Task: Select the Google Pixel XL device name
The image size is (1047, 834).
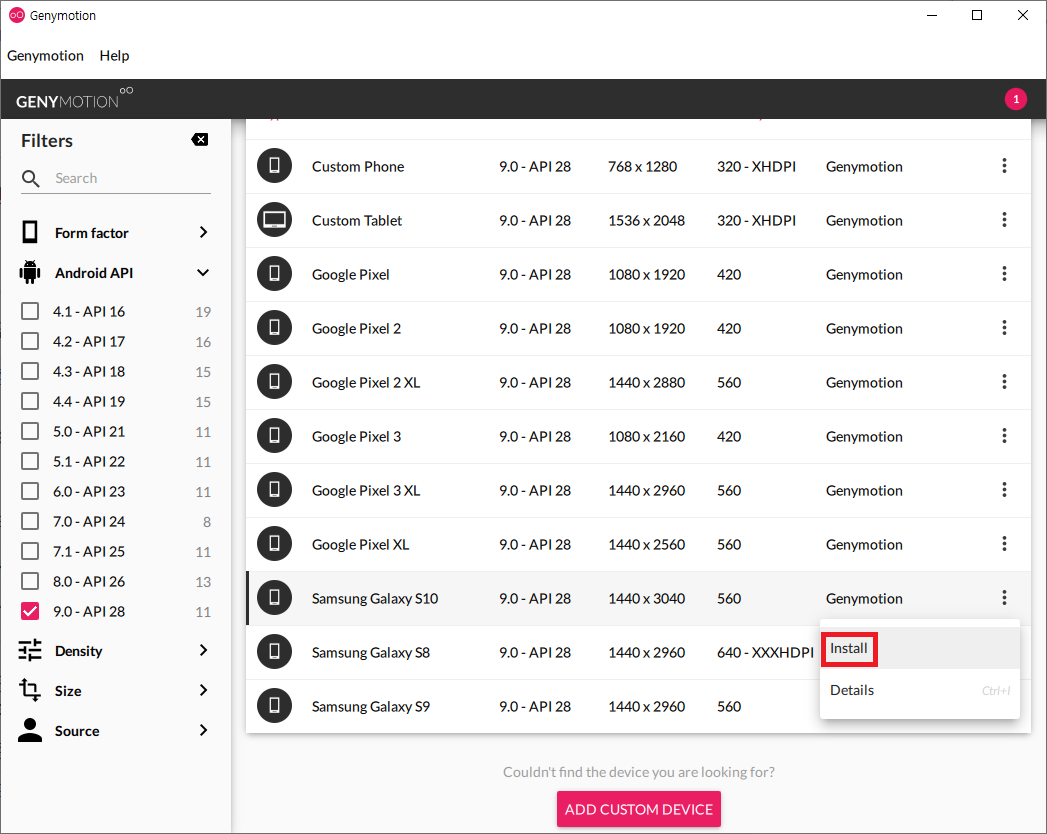Action: coord(361,545)
